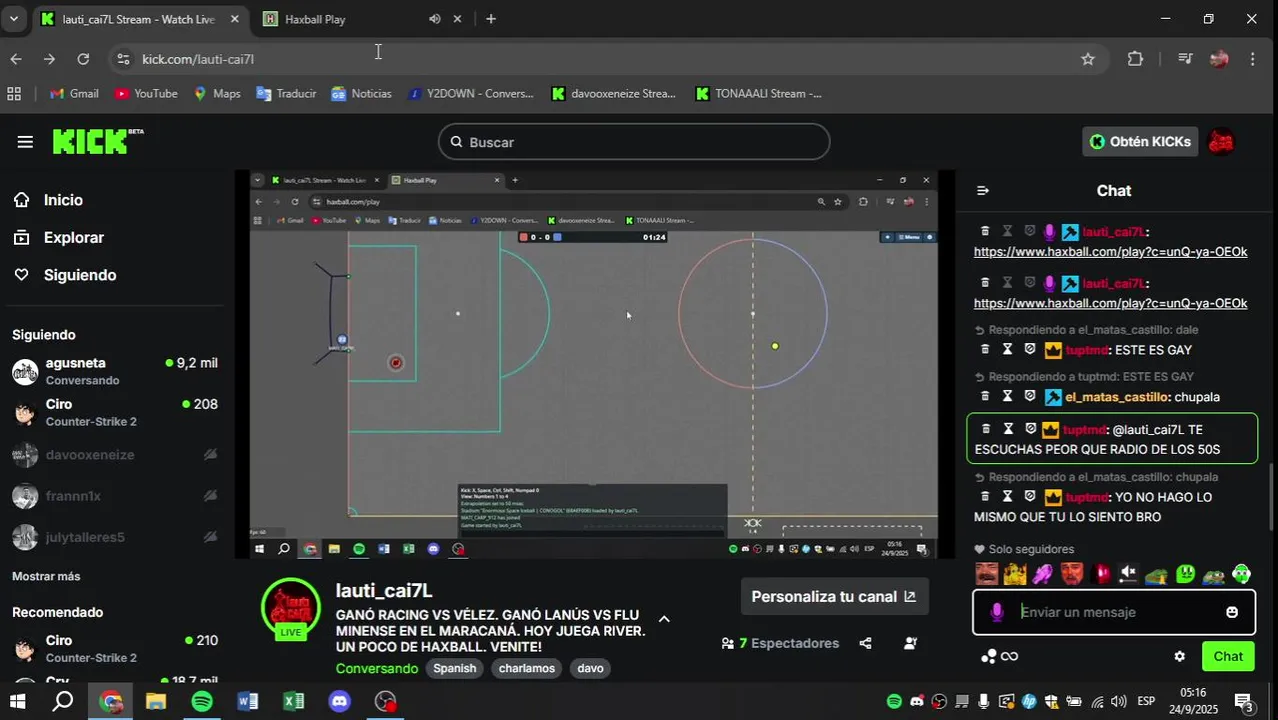Open second haxball.com room link in chat

1110,303
